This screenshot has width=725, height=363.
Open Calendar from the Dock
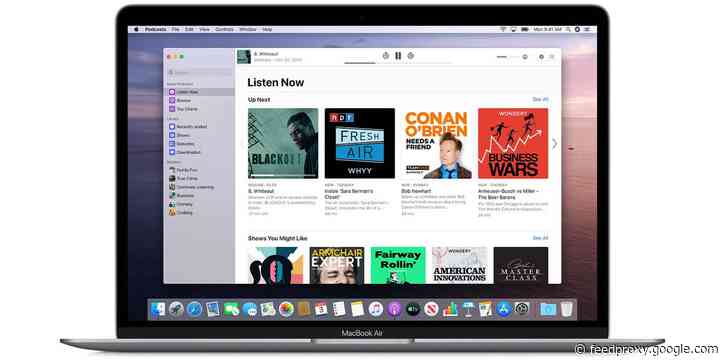pyautogui.click(x=321, y=309)
